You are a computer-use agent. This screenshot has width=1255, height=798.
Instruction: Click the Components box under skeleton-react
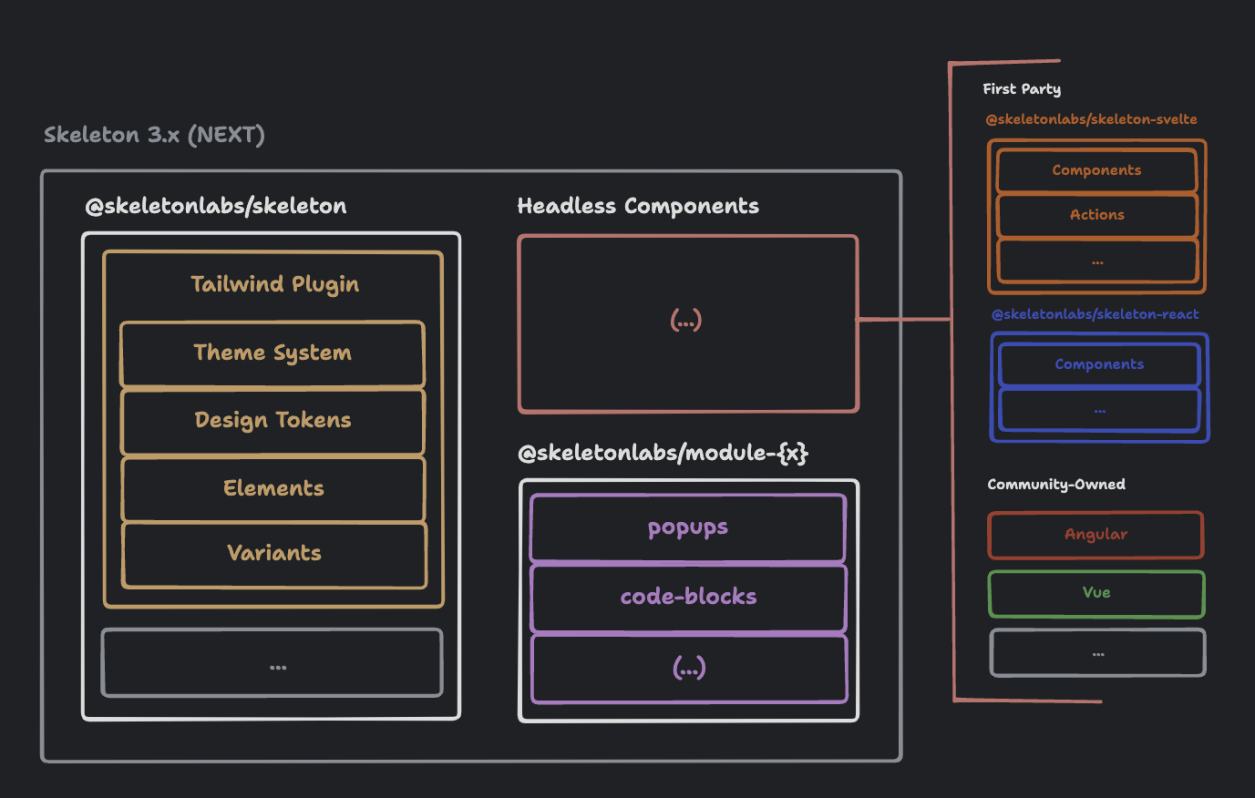1098,364
